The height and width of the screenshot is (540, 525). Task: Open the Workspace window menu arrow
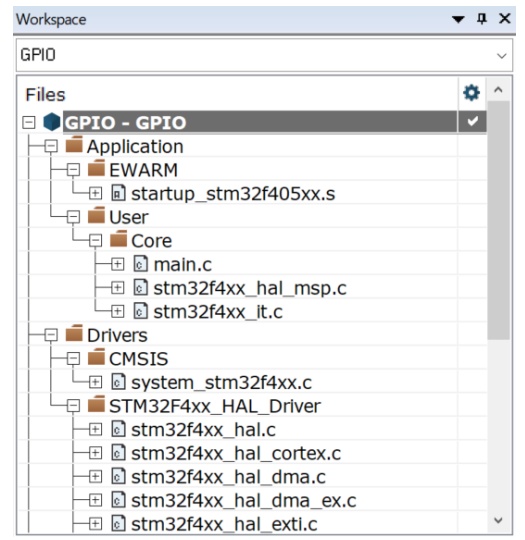(x=458, y=19)
